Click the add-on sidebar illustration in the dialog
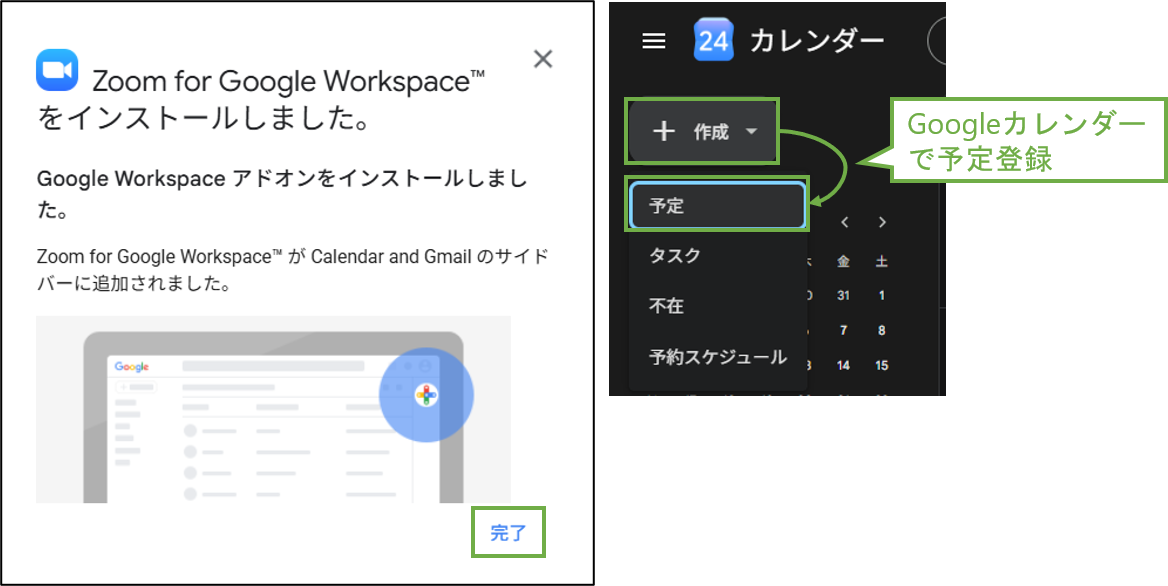Screen dimensions: 1168x586 [273, 409]
